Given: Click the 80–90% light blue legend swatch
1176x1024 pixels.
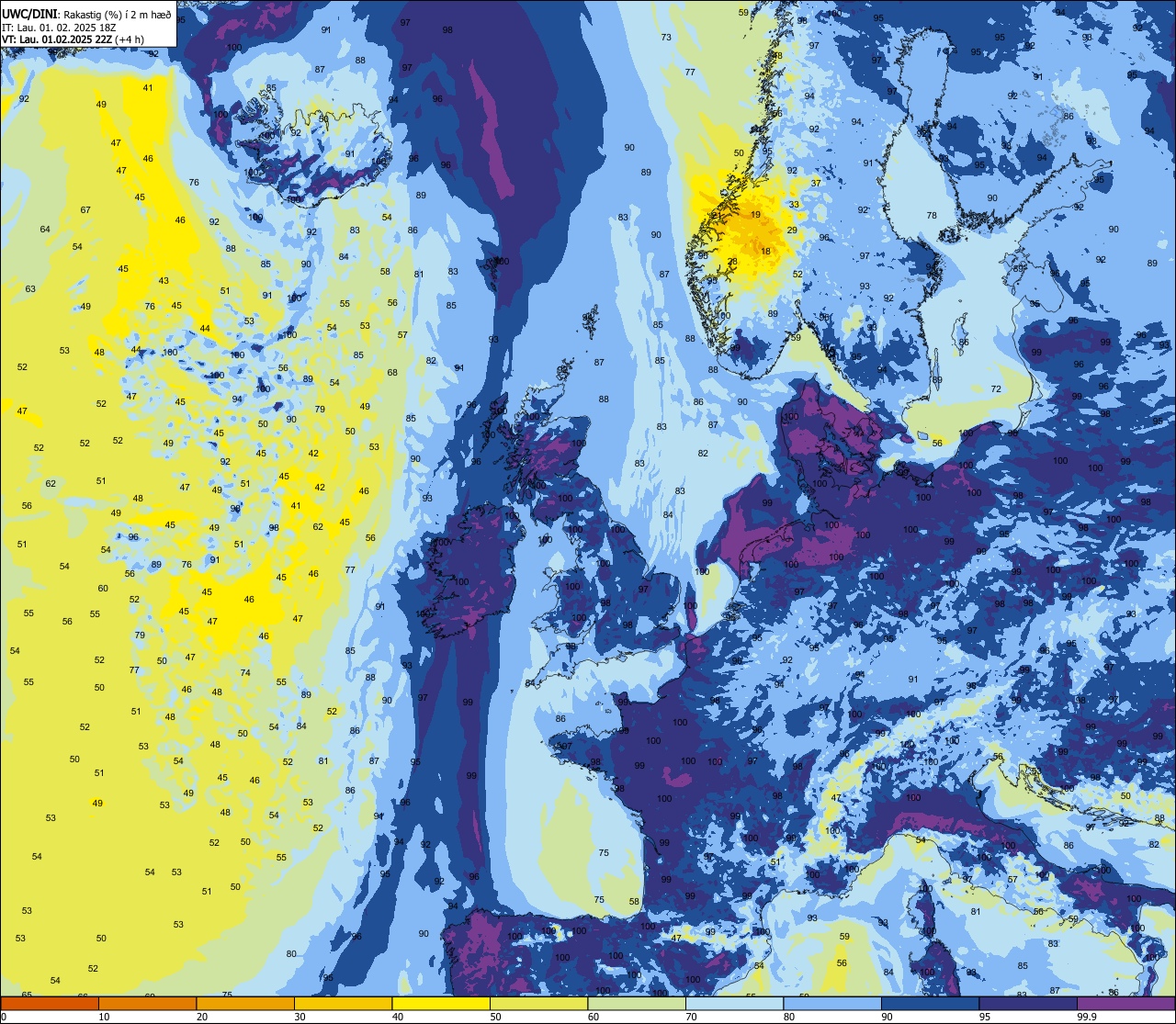Looking at the screenshot, I should coord(832,1003).
